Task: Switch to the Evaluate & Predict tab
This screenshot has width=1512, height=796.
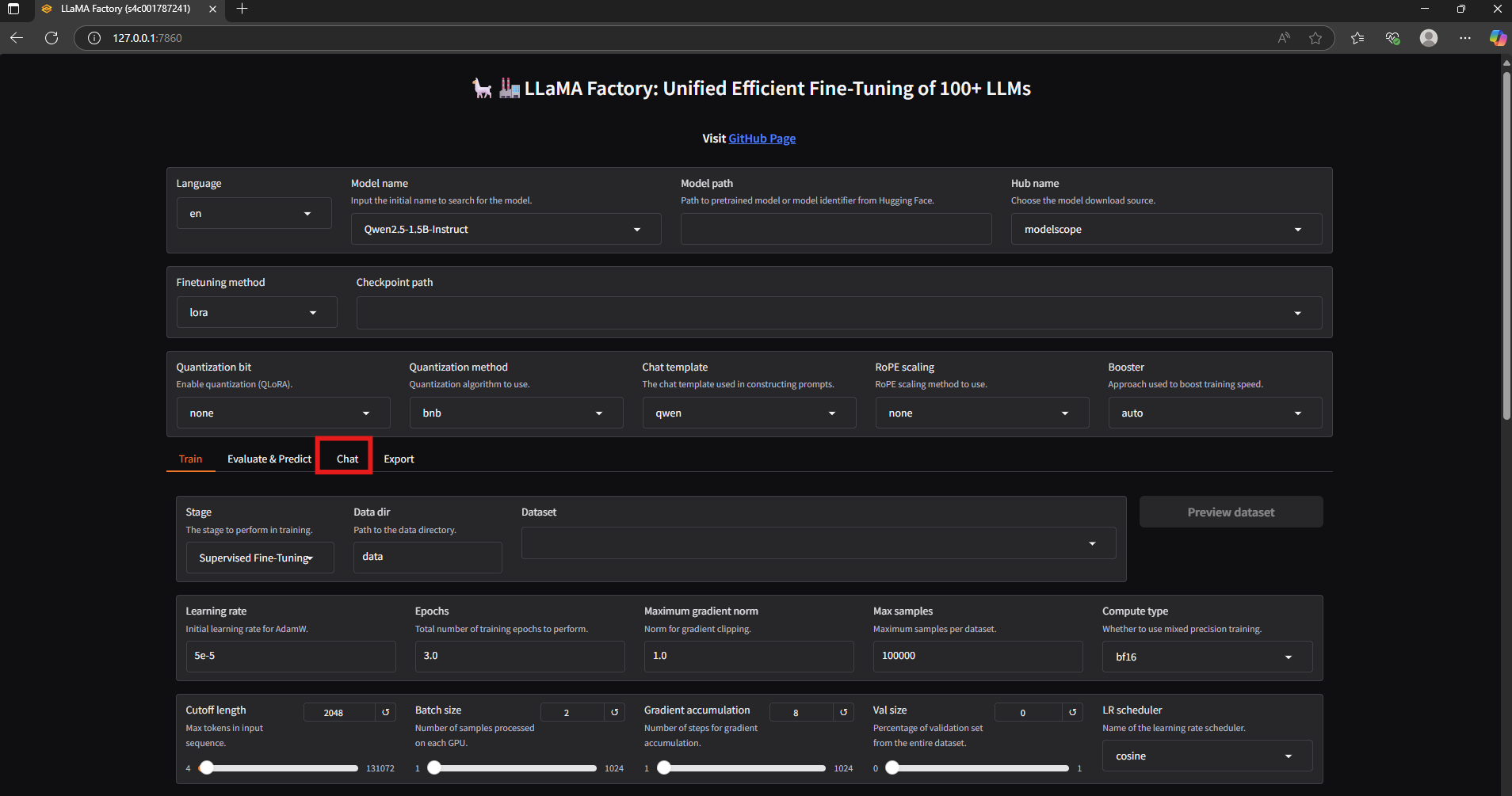Action: tap(269, 459)
